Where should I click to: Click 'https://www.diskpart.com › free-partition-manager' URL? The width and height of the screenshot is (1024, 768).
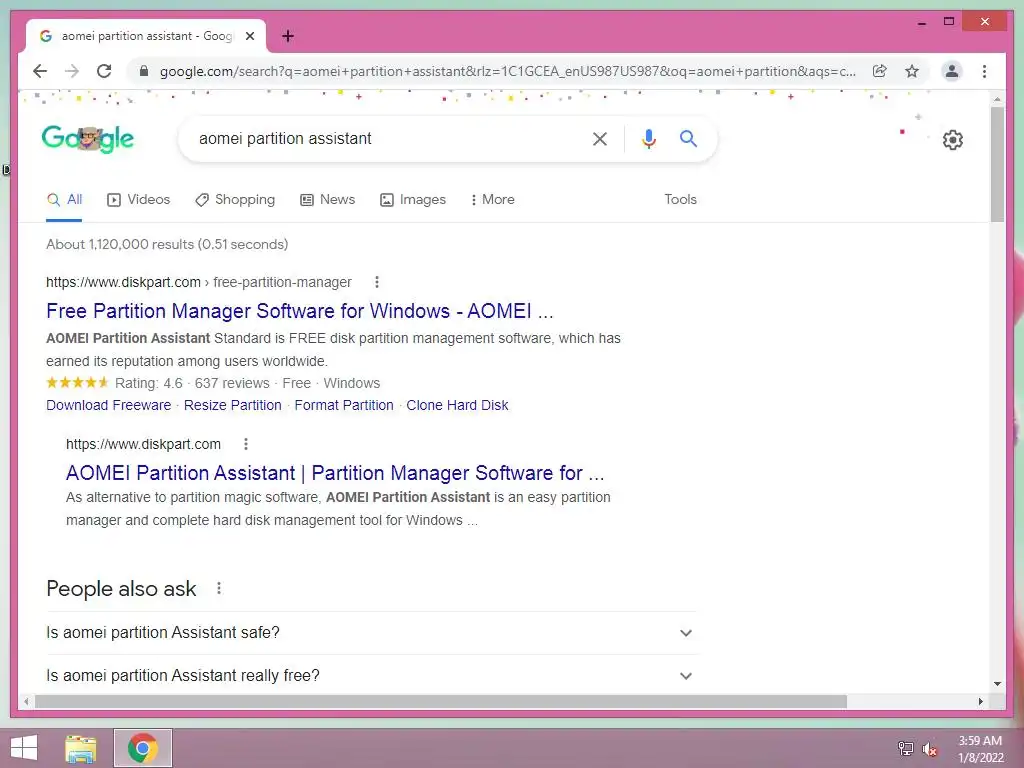pyautogui.click(x=199, y=282)
